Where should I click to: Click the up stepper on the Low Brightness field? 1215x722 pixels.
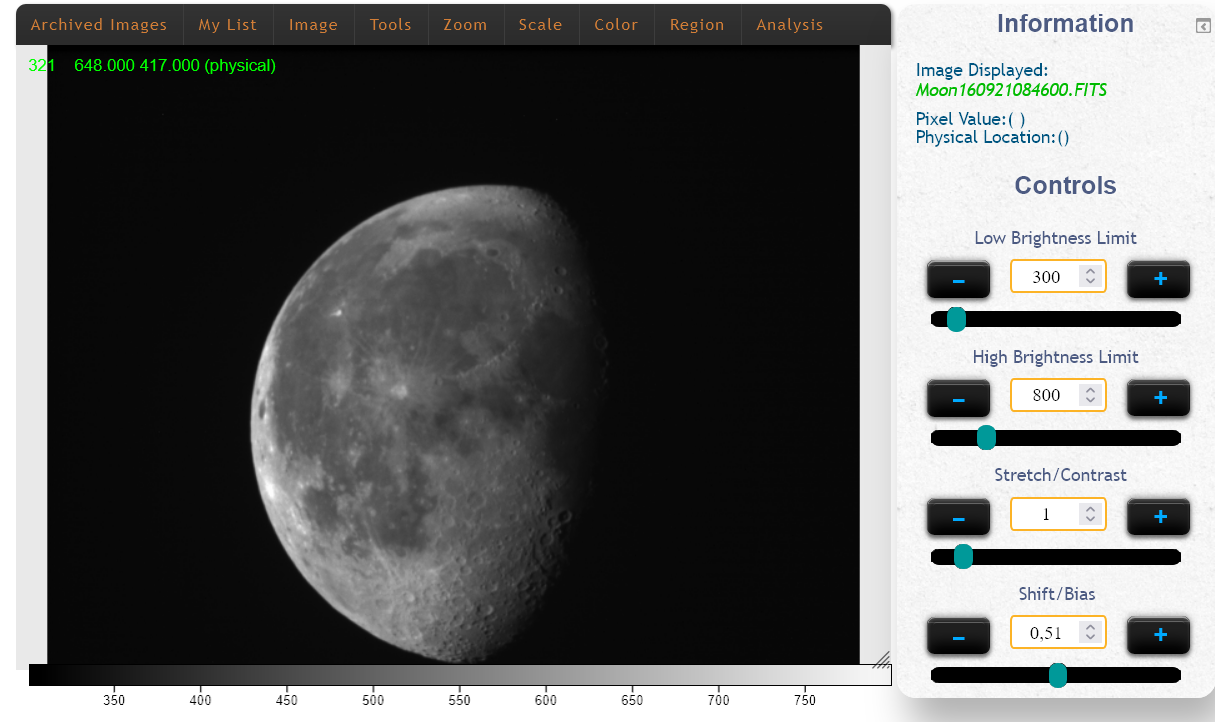(1092, 272)
